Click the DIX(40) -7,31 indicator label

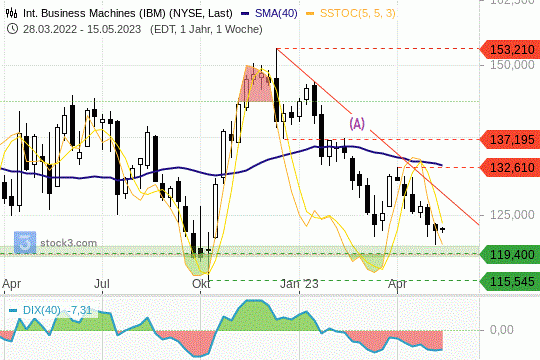57,310
